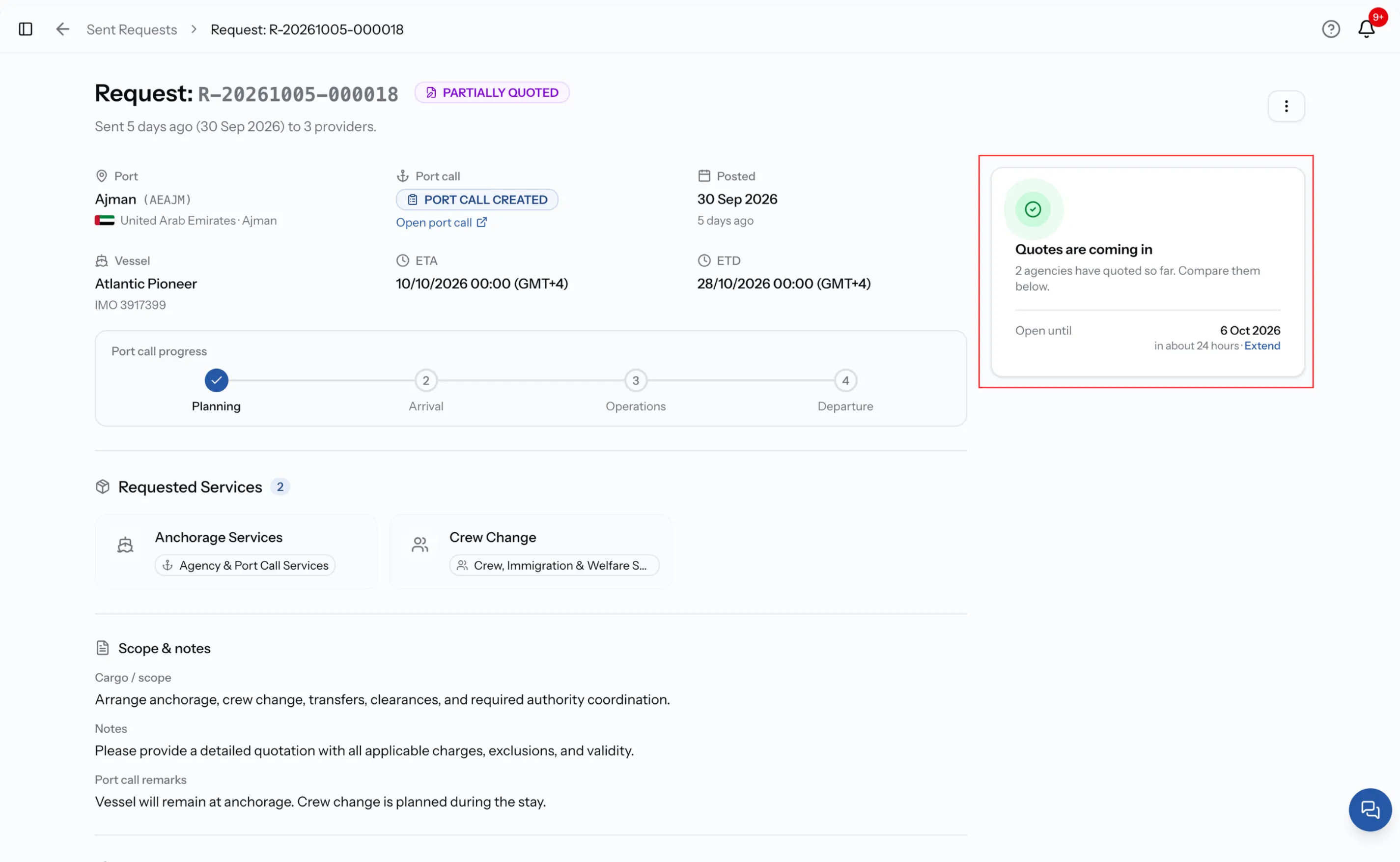Click the Requested Services count badge
Image resolution: width=1400 pixels, height=862 pixels.
(280, 488)
